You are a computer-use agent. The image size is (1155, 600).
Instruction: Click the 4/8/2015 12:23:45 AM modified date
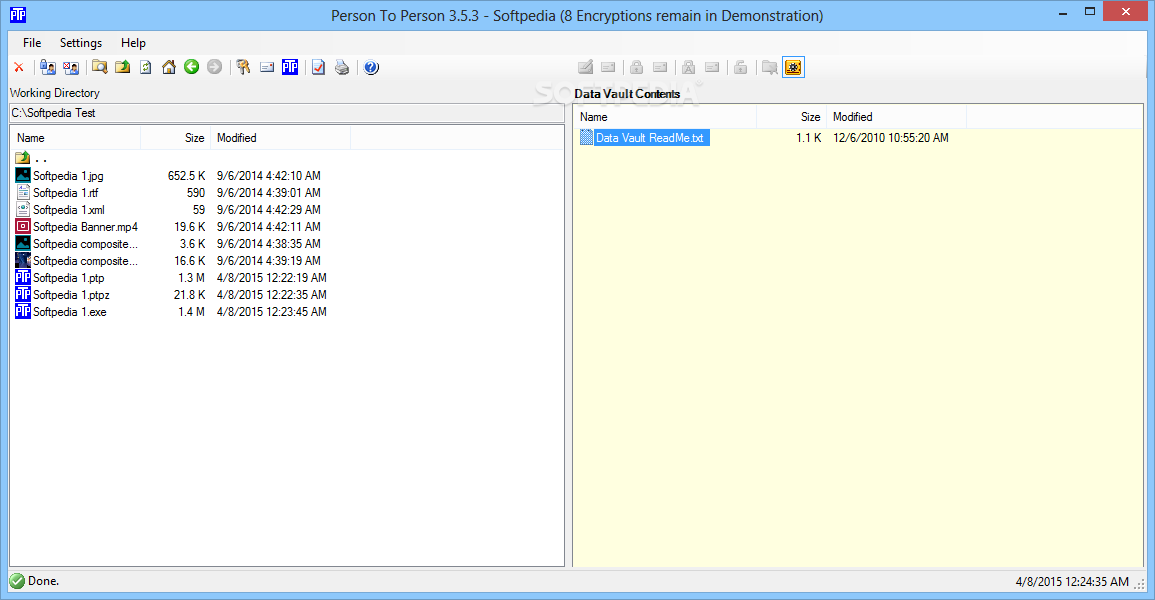click(x=272, y=312)
